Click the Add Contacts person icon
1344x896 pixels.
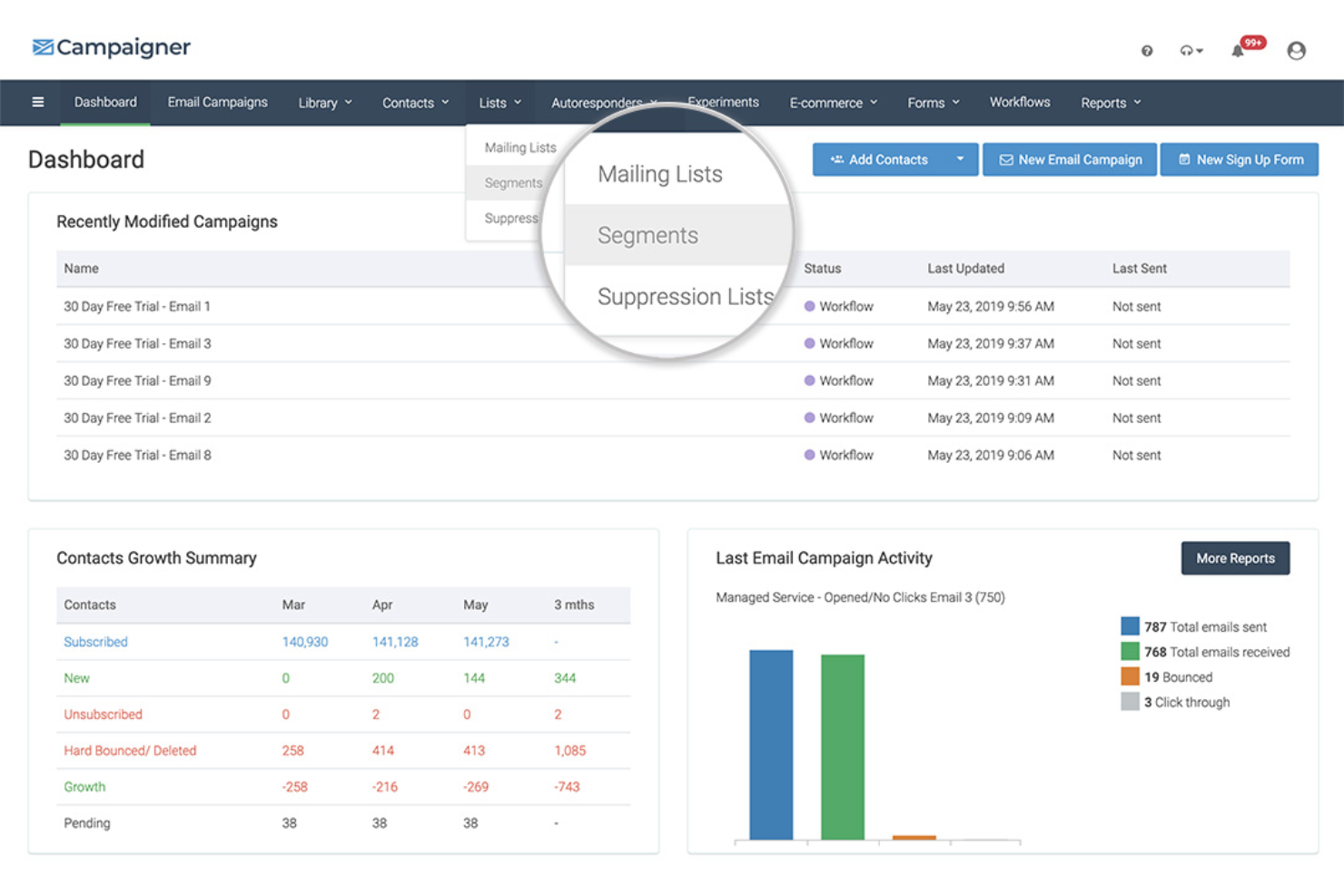[x=836, y=159]
